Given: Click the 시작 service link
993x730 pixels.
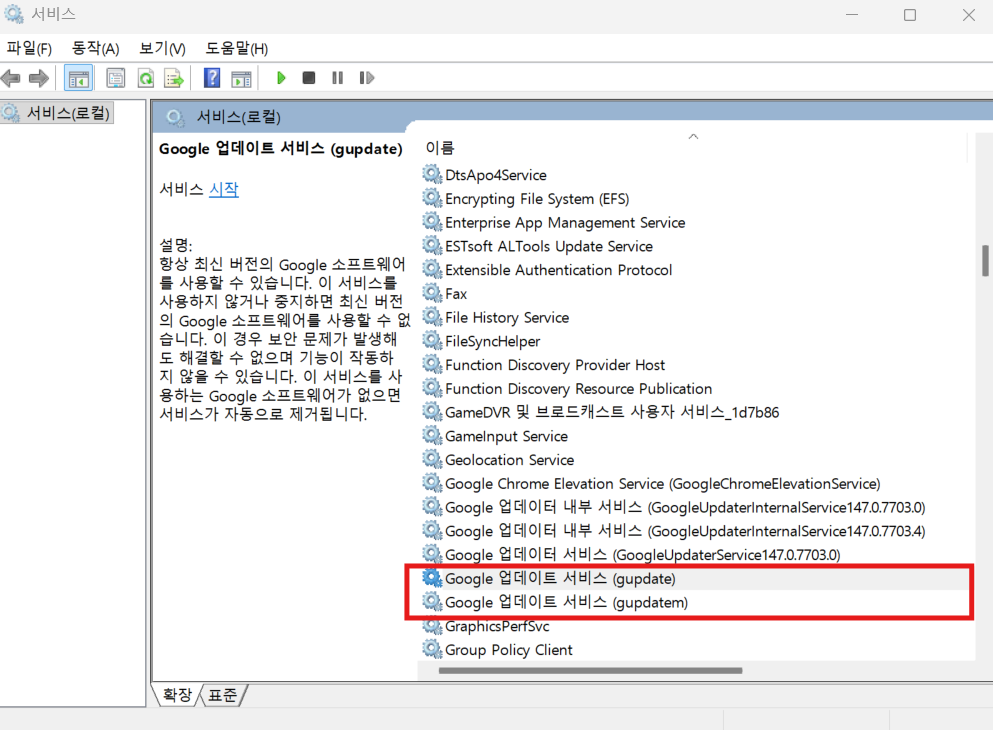Looking at the screenshot, I should (x=224, y=189).
